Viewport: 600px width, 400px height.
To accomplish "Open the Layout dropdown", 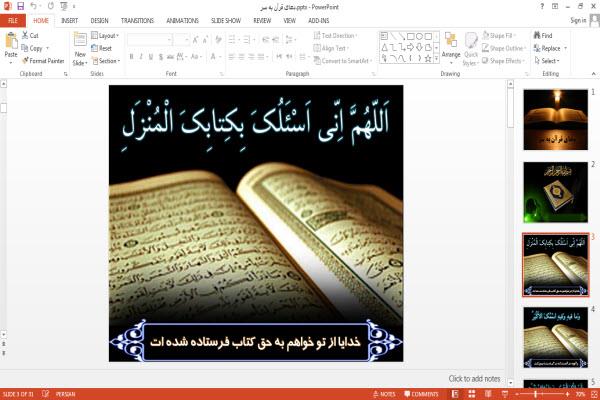I will (x=105, y=36).
